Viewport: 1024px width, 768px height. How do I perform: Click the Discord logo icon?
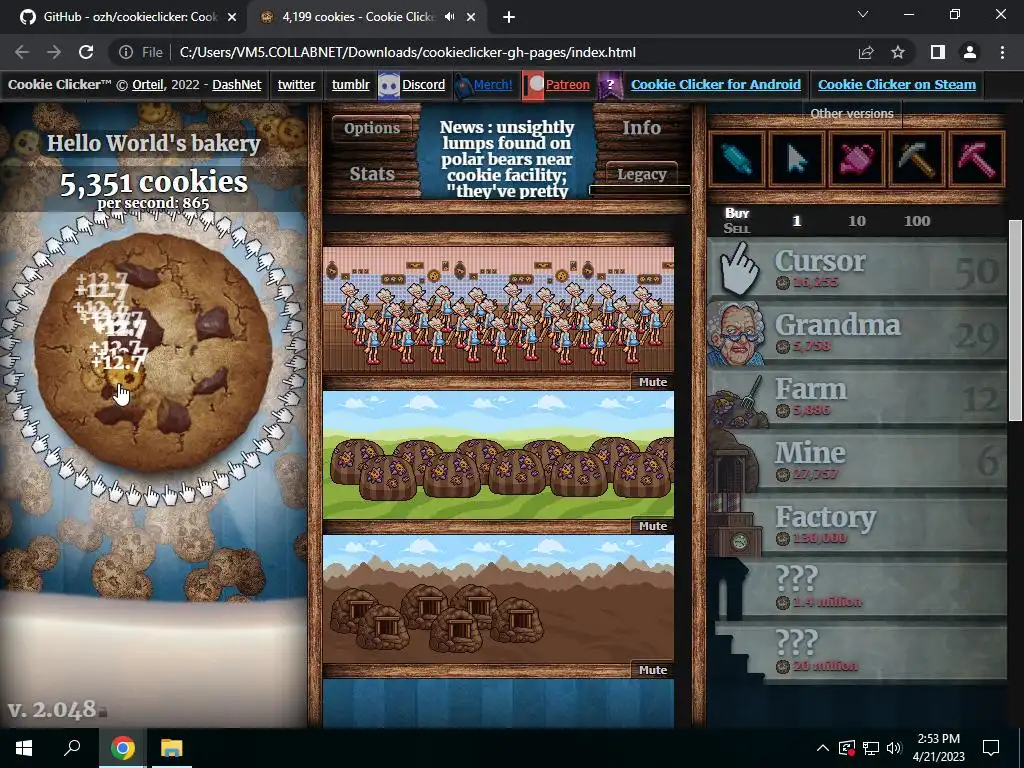pos(389,85)
